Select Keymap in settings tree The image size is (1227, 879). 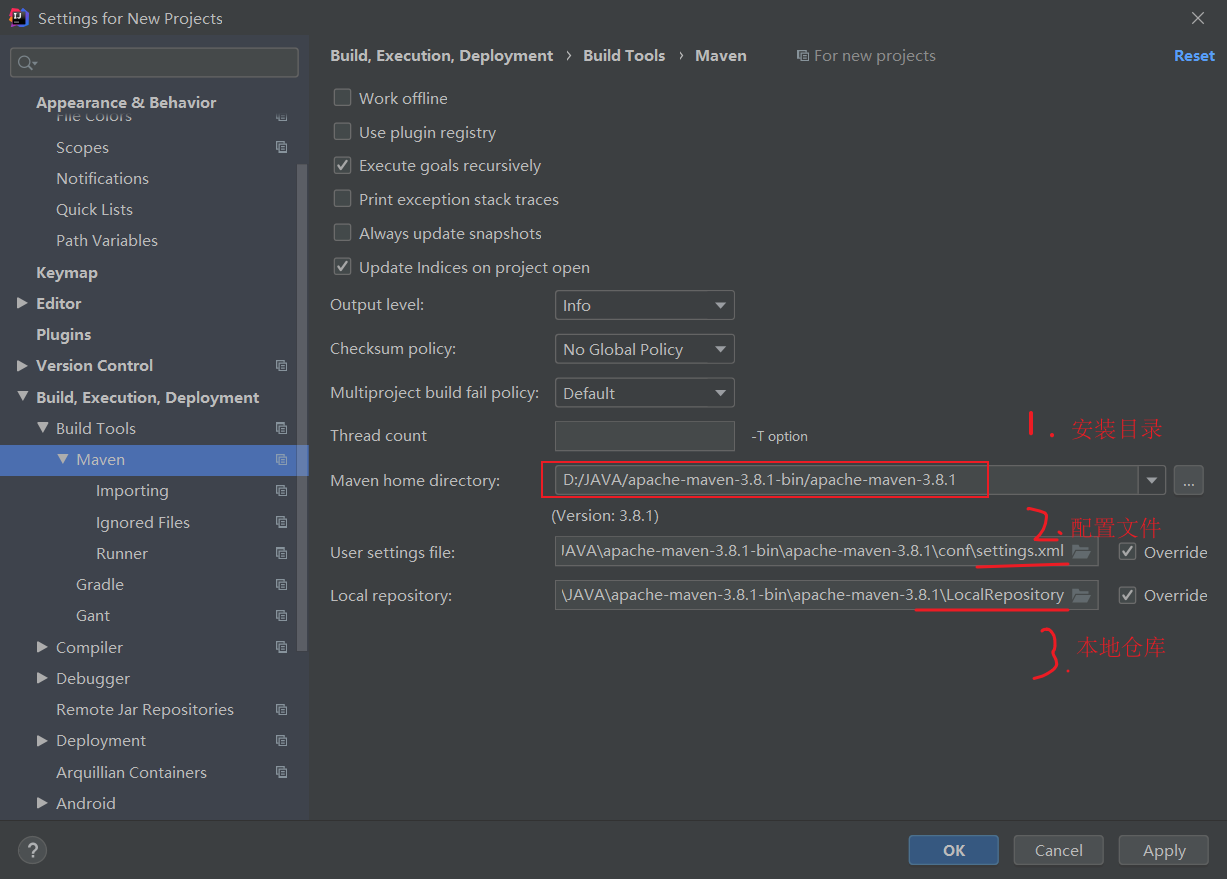(x=67, y=272)
